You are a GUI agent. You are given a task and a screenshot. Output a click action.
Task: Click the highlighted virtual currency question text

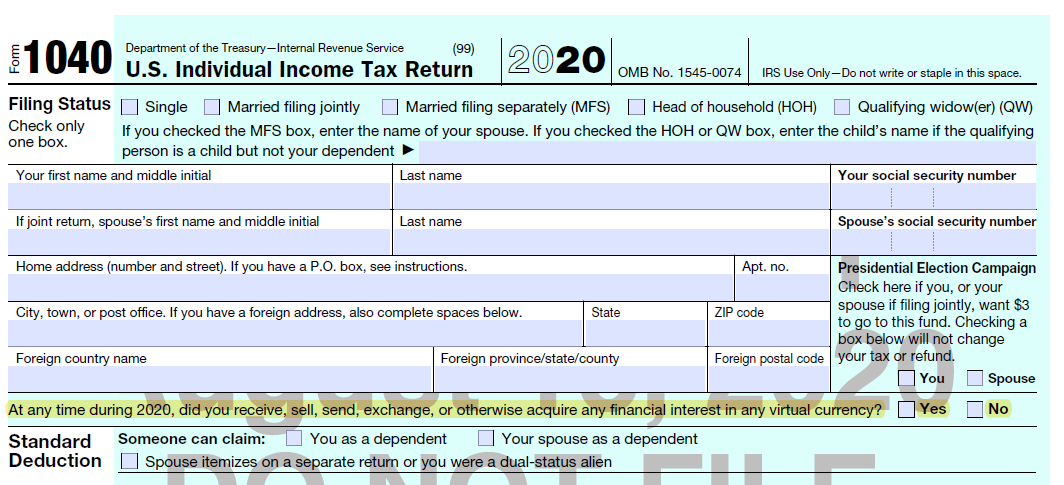pos(445,410)
